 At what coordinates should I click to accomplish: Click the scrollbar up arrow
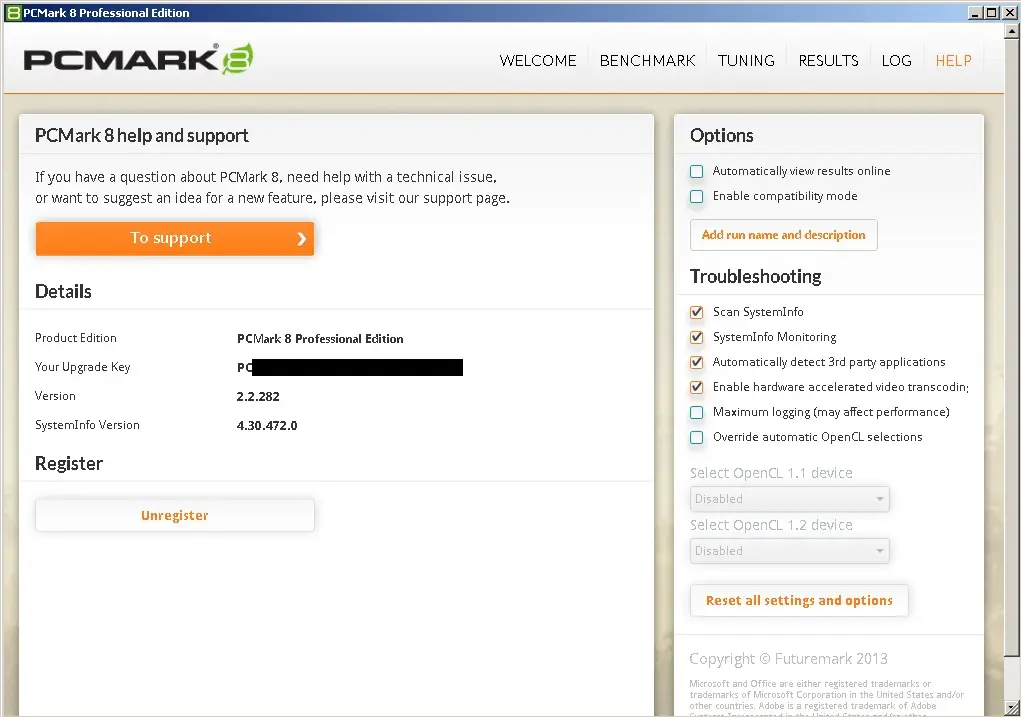pyautogui.click(x=1012, y=30)
